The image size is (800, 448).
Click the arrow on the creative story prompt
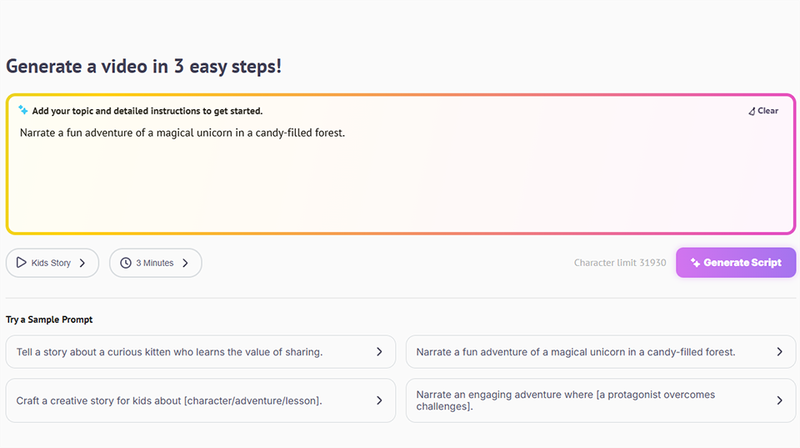(379, 400)
